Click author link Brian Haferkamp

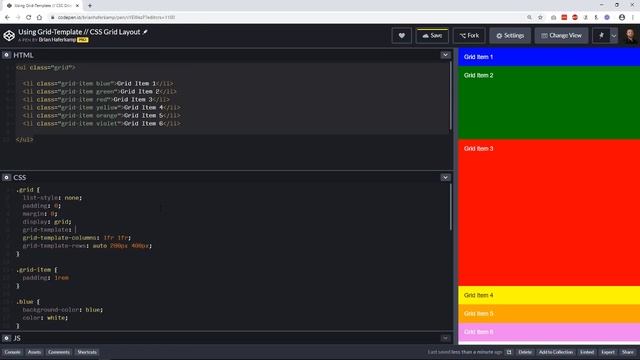[57, 40]
